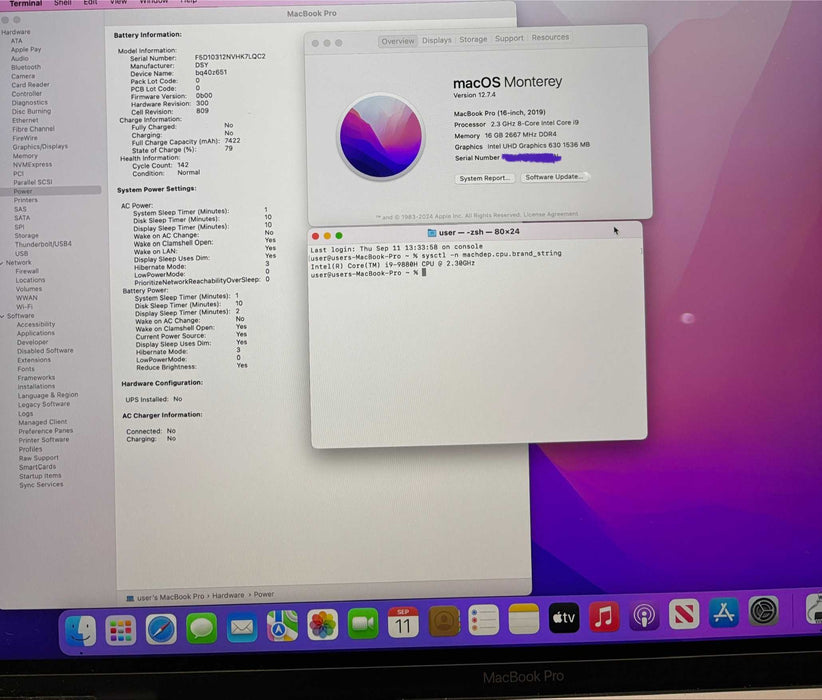The height and width of the screenshot is (700, 822).
Task: Open the Shell menu in menu bar
Action: [62, 3]
